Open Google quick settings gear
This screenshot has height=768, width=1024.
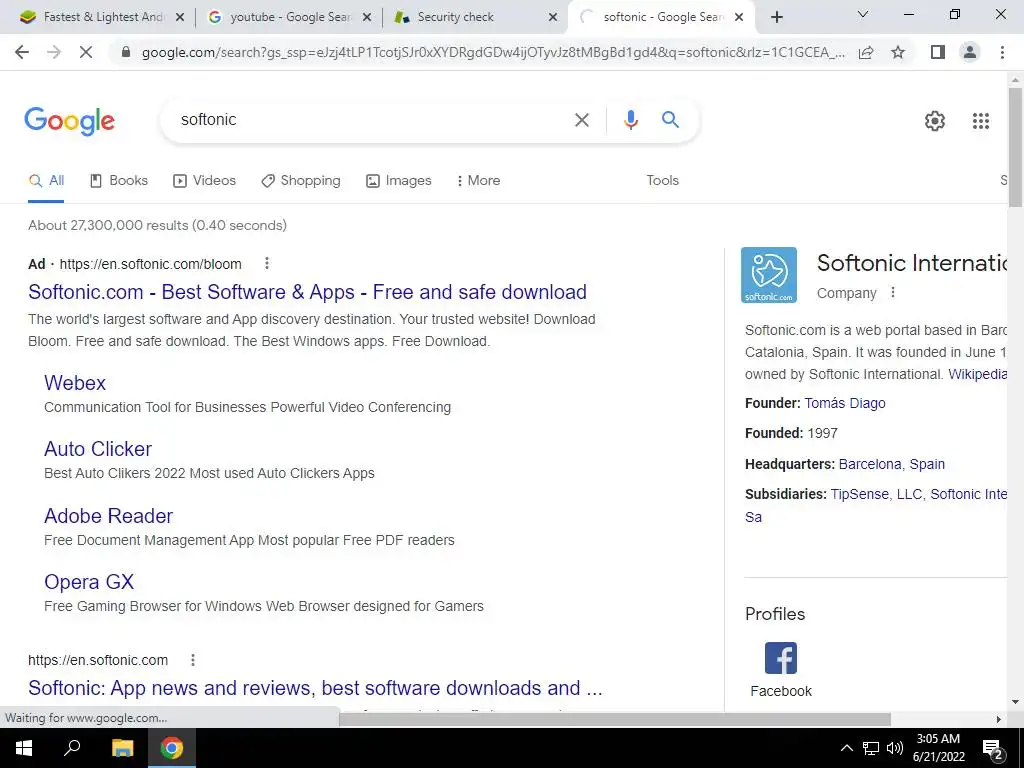coord(935,121)
